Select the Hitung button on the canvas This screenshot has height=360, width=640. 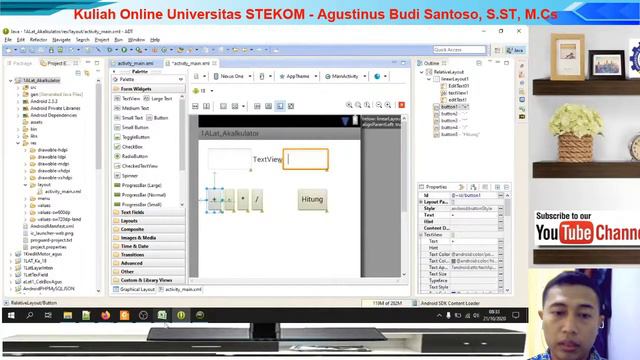[x=312, y=200]
